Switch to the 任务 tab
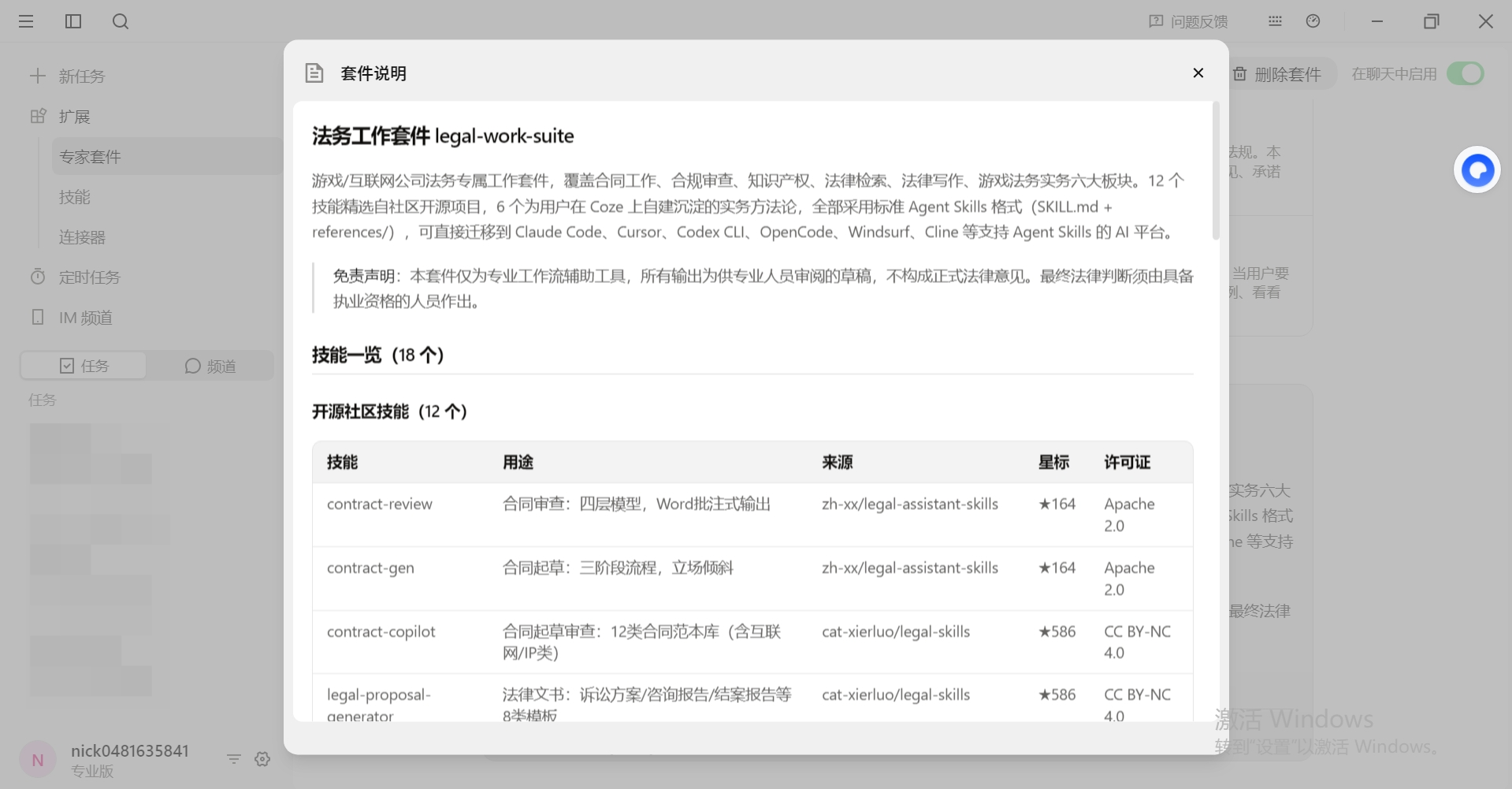 [x=84, y=366]
